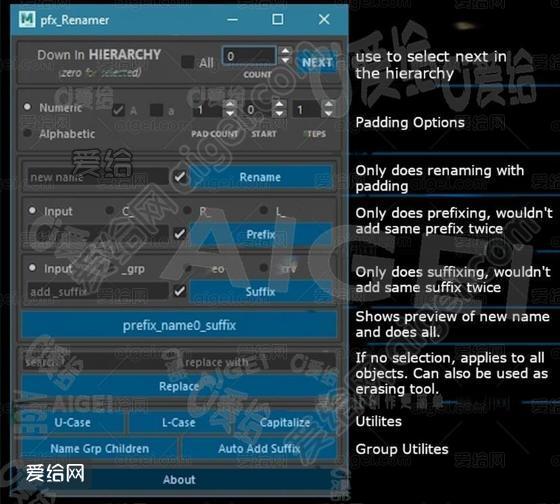The height and width of the screenshot is (504, 560).
Task: Toggle the lowercase a checkbox
Action: click(x=156, y=110)
